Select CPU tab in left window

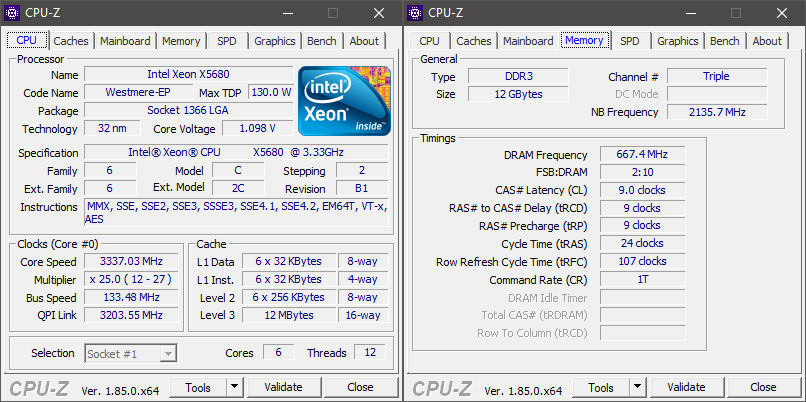(27, 40)
